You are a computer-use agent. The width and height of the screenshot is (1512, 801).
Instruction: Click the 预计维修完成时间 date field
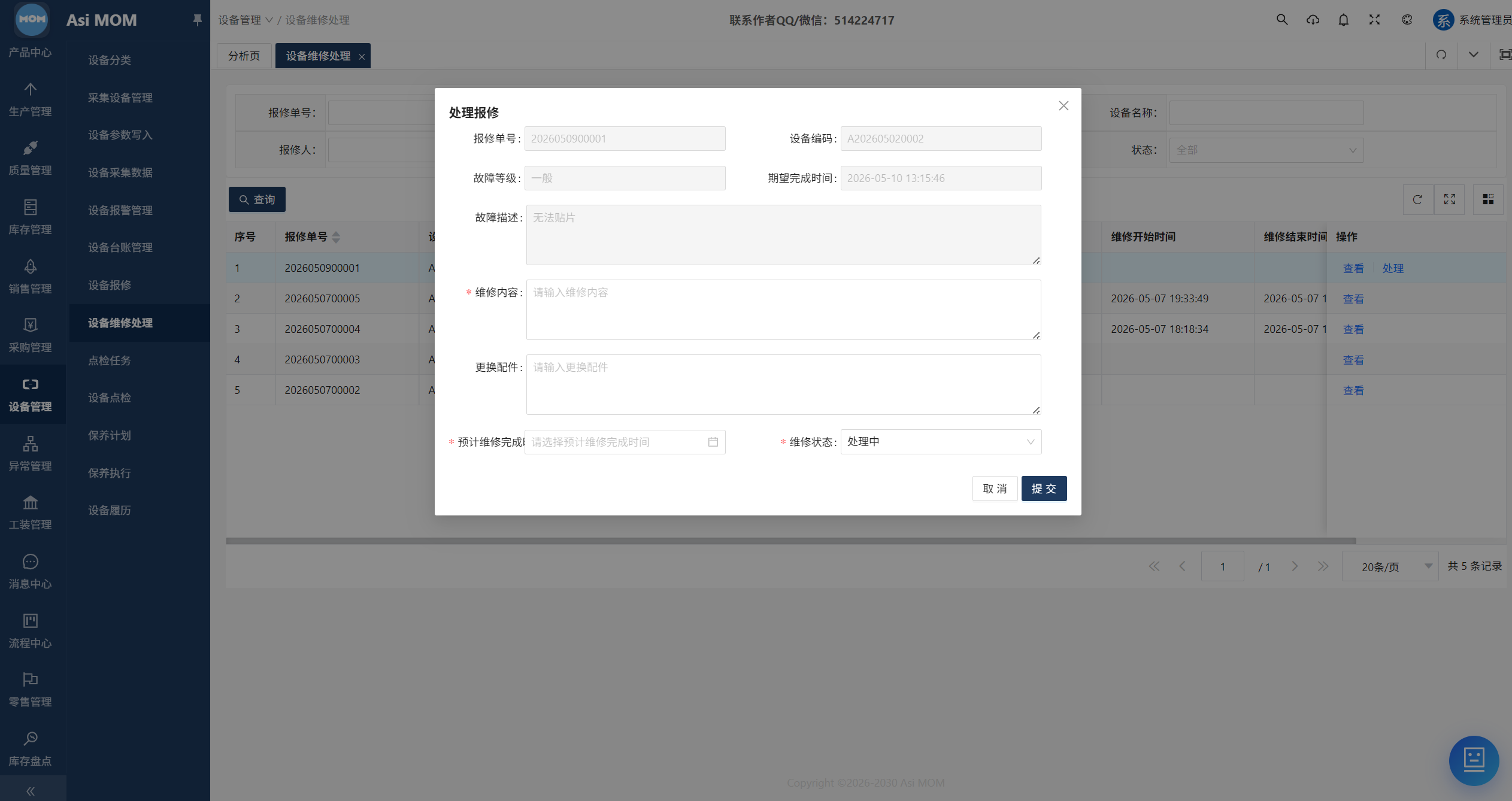[x=625, y=442]
